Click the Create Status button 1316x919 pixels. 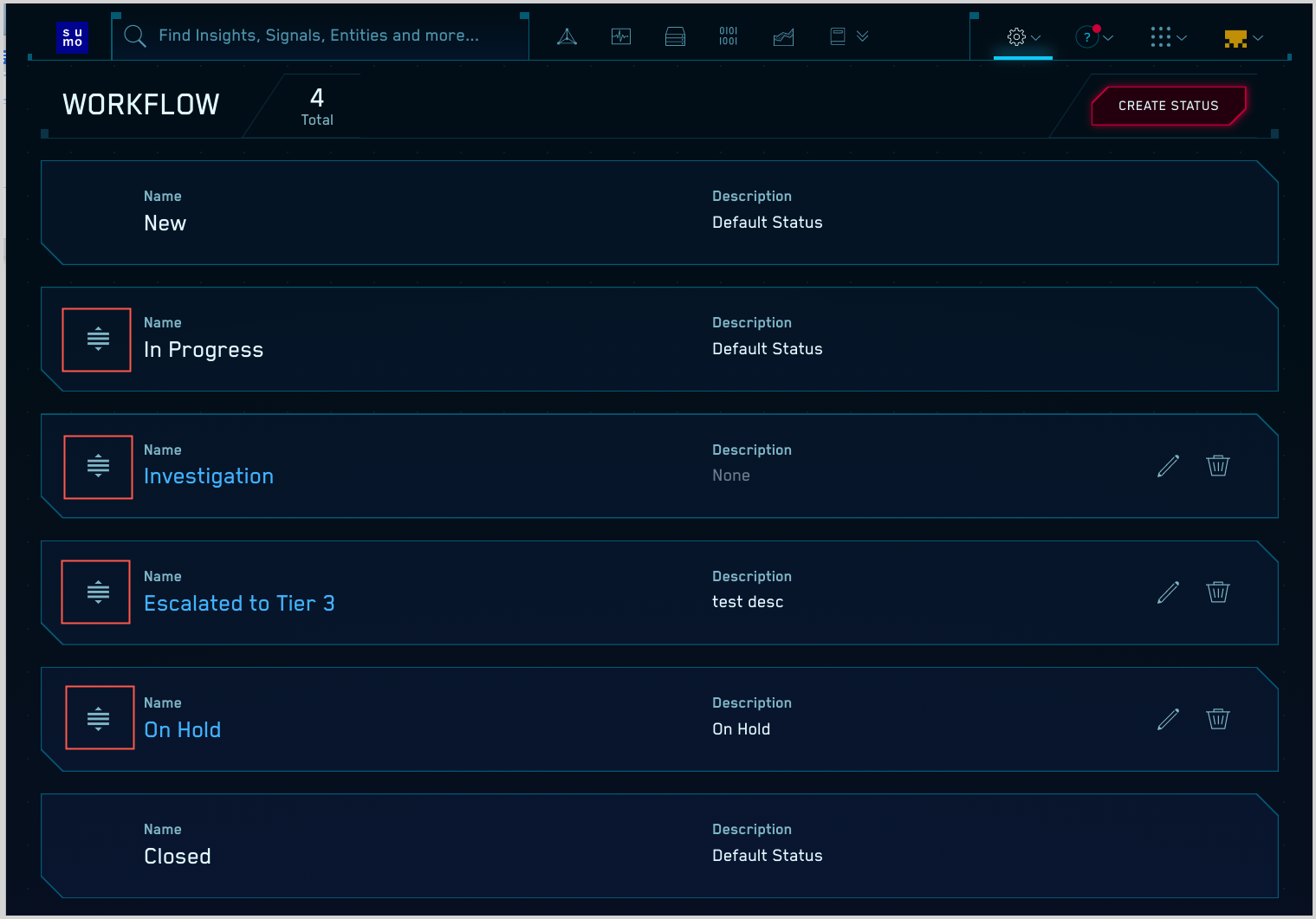1168,106
